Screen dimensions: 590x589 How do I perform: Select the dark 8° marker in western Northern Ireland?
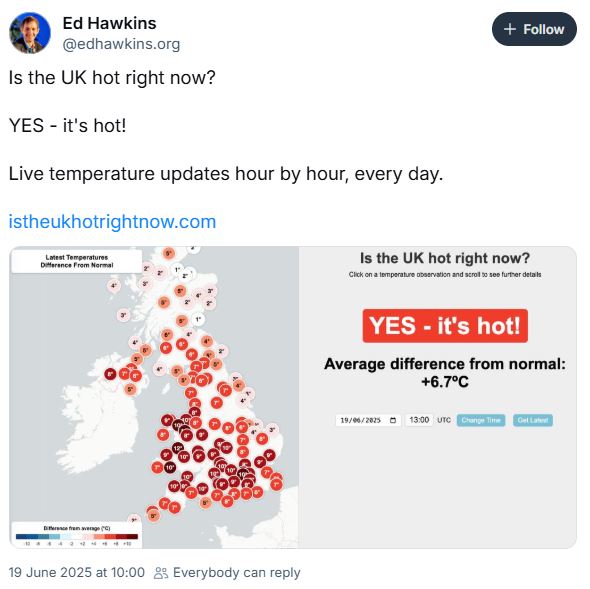[110, 374]
